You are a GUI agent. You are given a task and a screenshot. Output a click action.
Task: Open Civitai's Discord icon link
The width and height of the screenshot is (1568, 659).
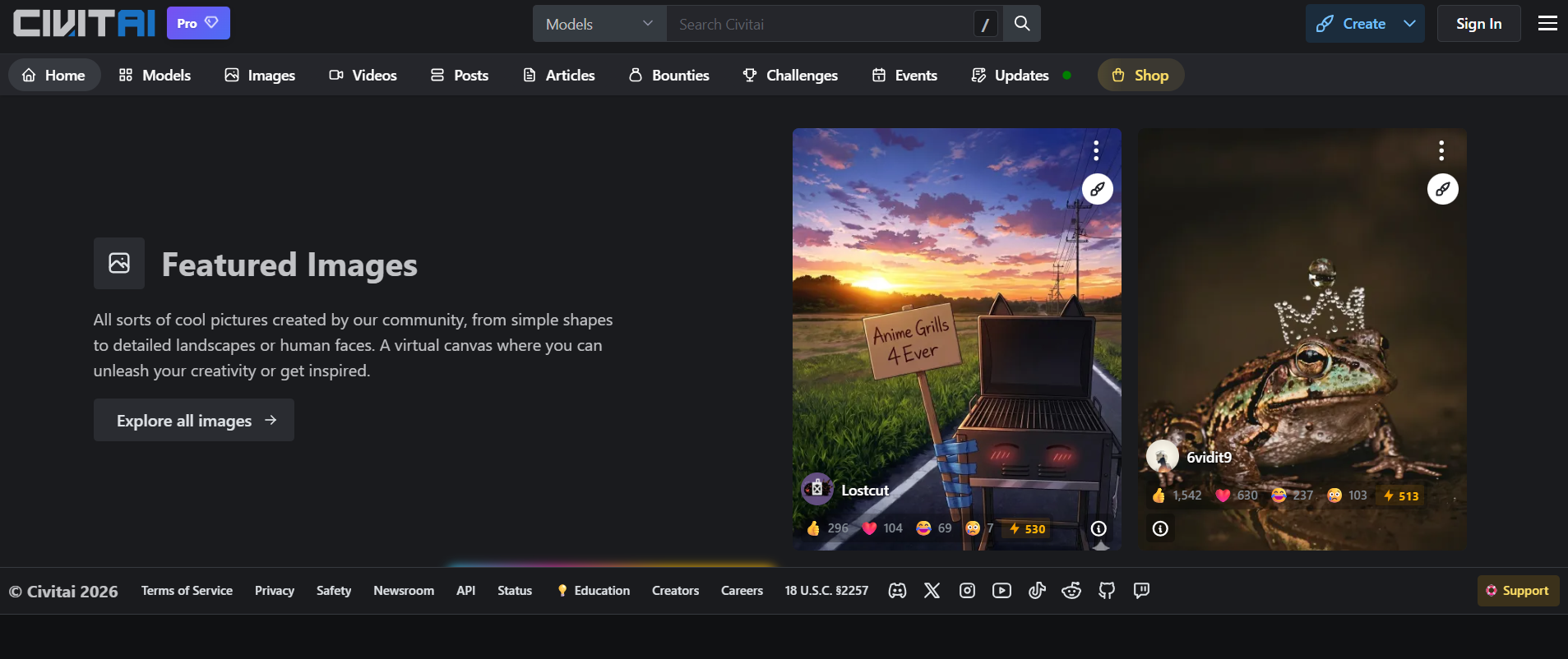pyautogui.click(x=897, y=591)
